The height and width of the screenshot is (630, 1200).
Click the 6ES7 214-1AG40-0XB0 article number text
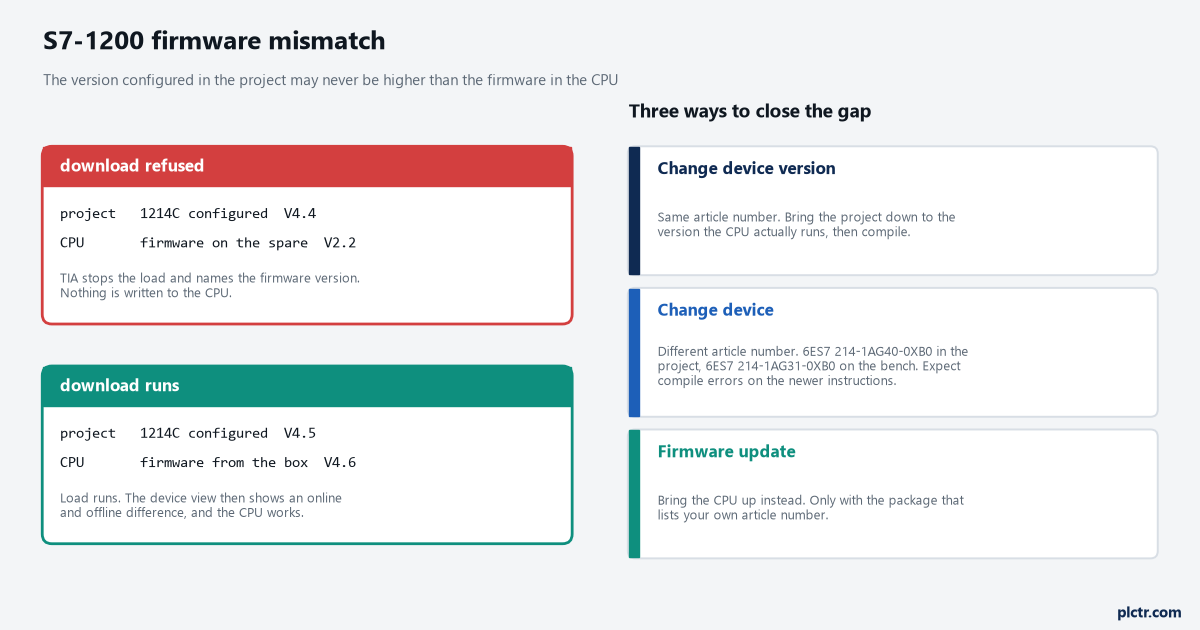point(862,351)
